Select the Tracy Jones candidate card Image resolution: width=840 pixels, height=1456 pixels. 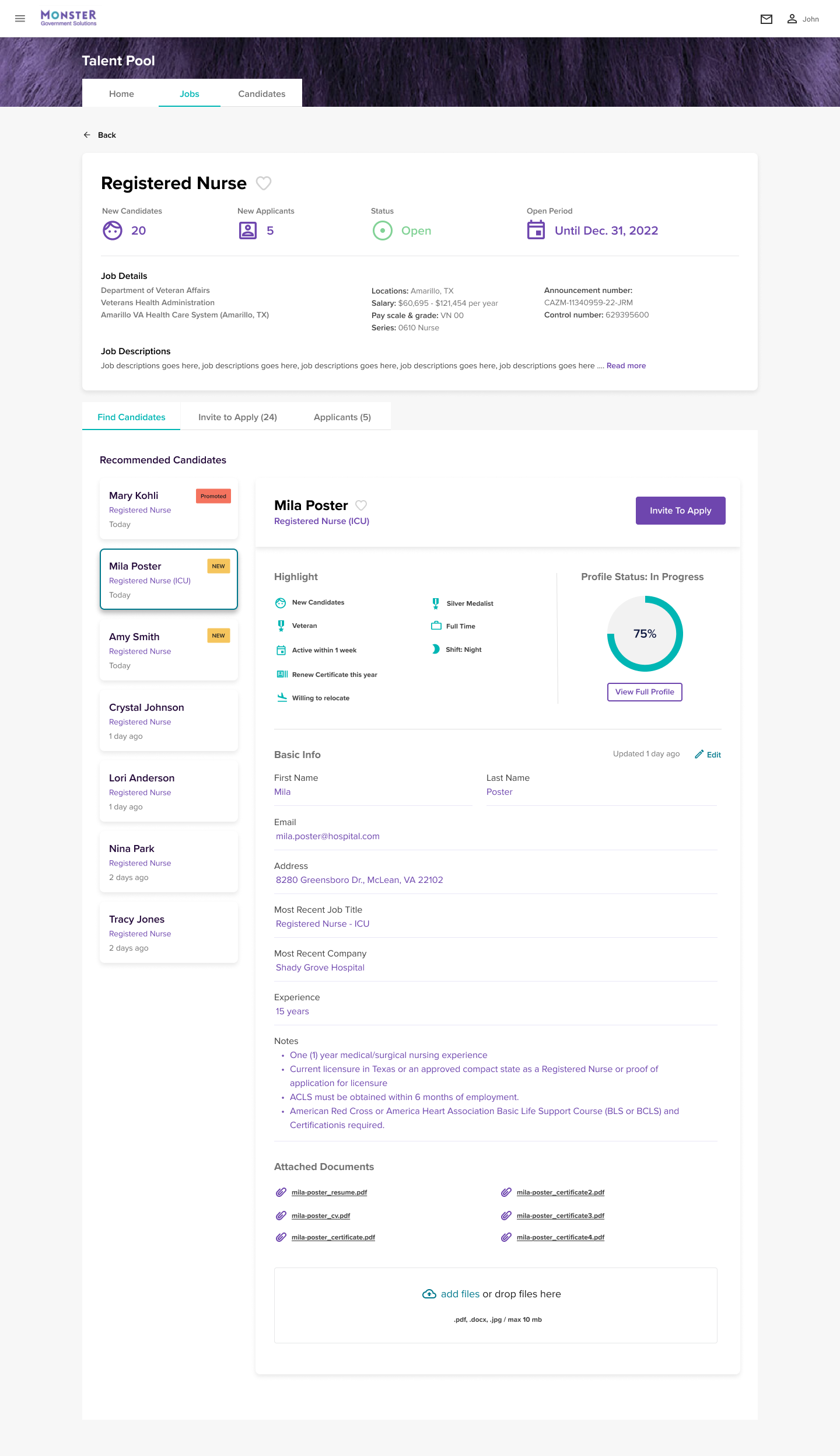169,933
